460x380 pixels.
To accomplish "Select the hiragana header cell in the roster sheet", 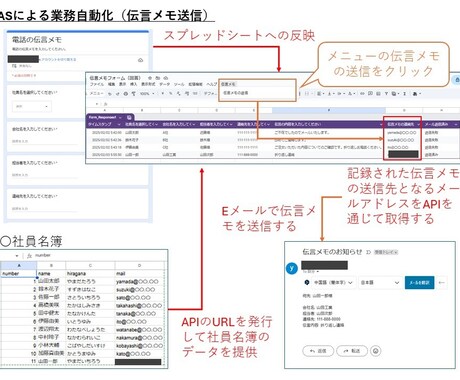I will (90, 273).
